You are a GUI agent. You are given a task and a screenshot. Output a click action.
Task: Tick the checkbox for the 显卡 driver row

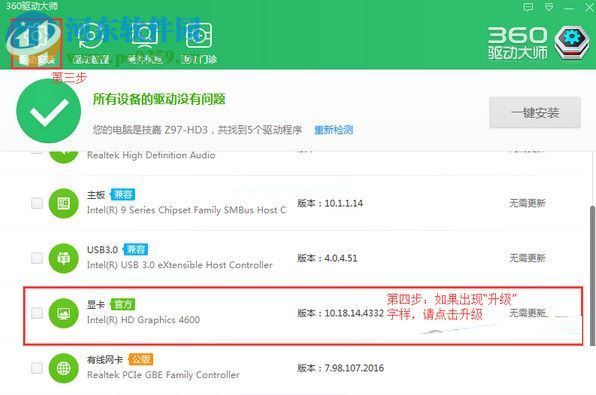pos(37,313)
